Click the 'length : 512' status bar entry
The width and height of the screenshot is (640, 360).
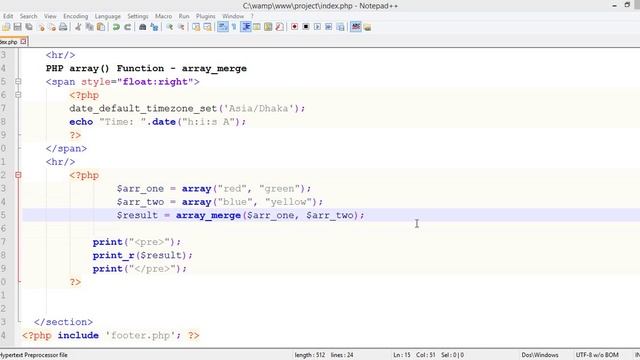click(310, 355)
